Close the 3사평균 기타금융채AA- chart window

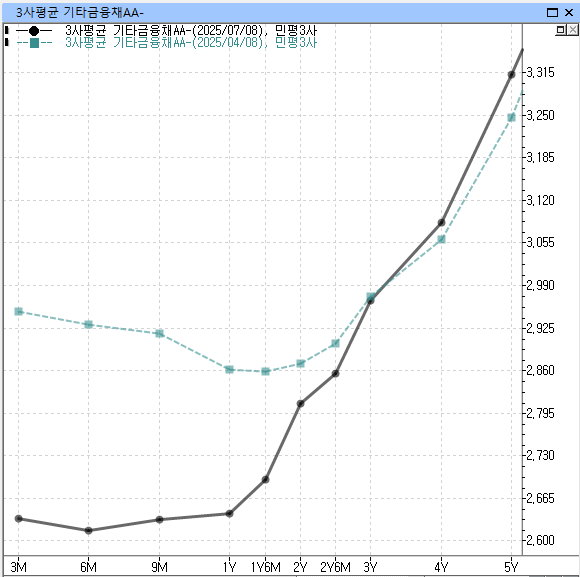[x=569, y=13]
